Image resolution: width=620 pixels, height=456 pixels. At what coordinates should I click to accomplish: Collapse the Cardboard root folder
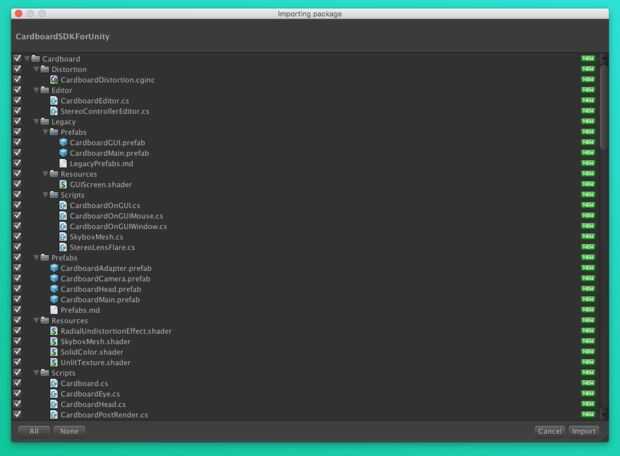click(x=27, y=59)
